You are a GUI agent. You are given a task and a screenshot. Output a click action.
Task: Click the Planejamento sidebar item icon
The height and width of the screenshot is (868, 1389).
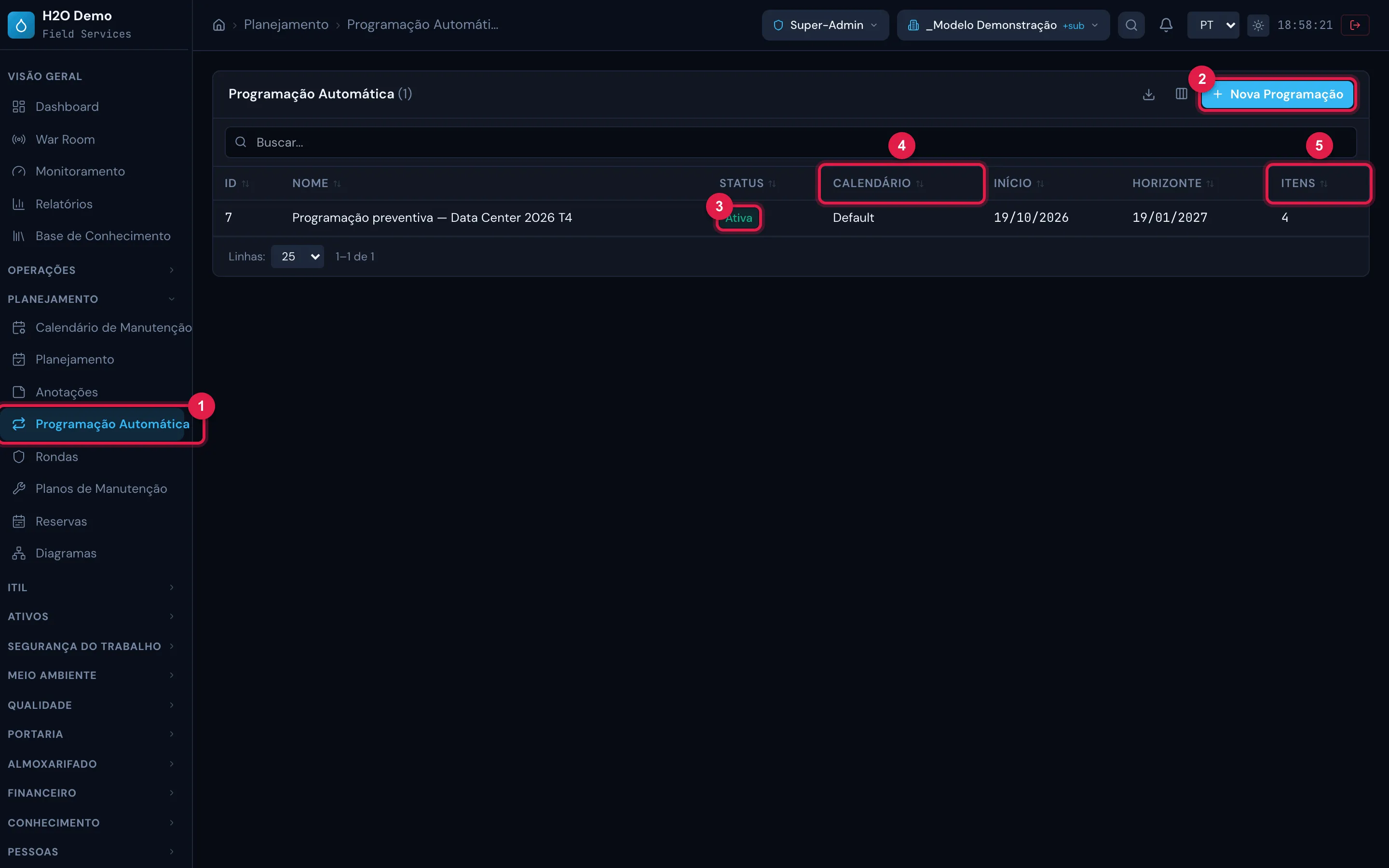19,359
